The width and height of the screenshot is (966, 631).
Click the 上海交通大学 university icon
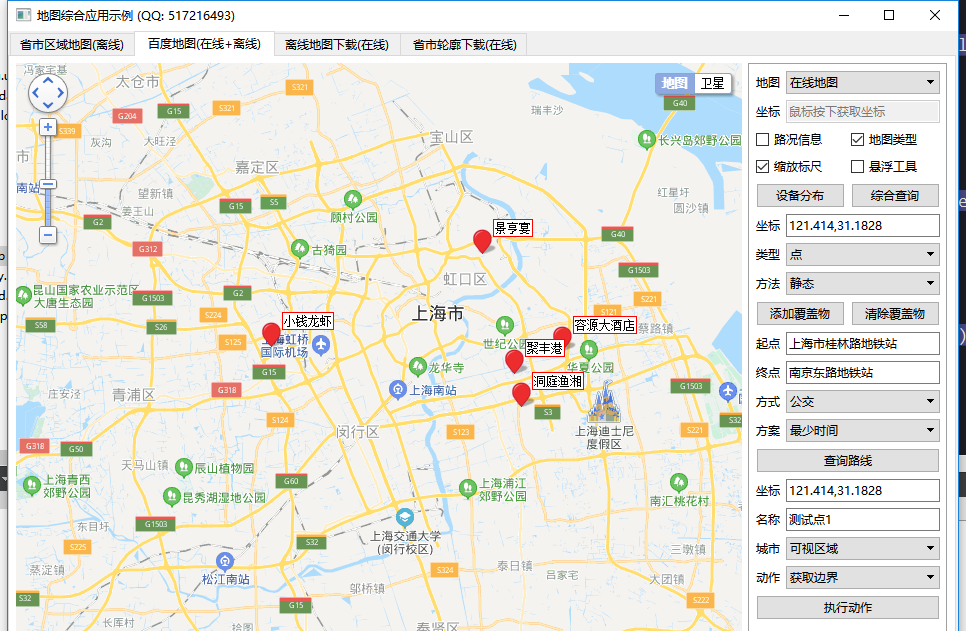[x=405, y=516]
